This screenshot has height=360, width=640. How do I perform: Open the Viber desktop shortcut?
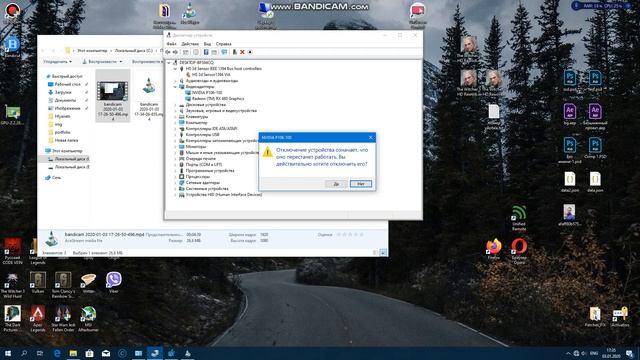(113, 282)
